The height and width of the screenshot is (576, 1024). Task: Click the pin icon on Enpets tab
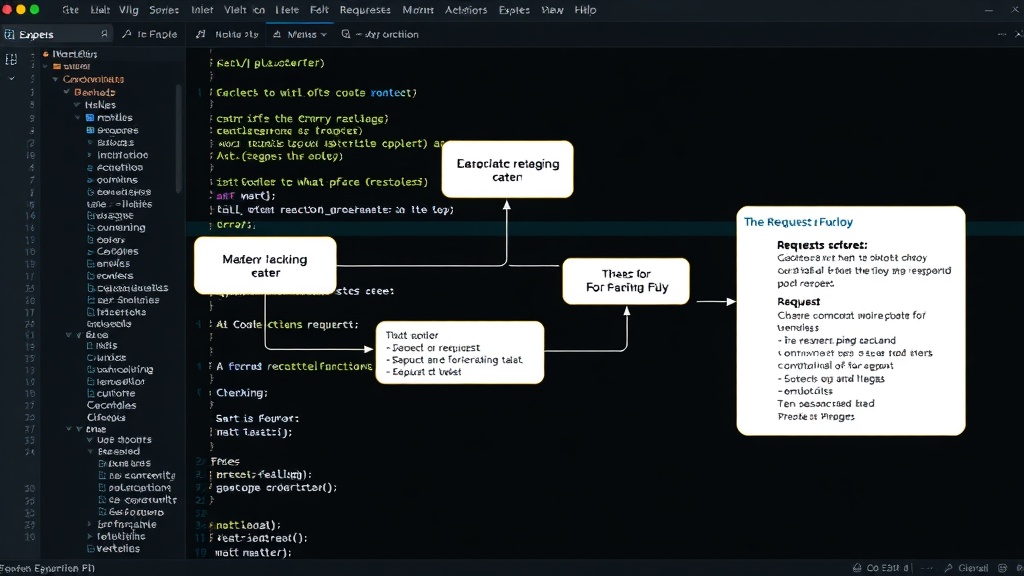pos(104,33)
